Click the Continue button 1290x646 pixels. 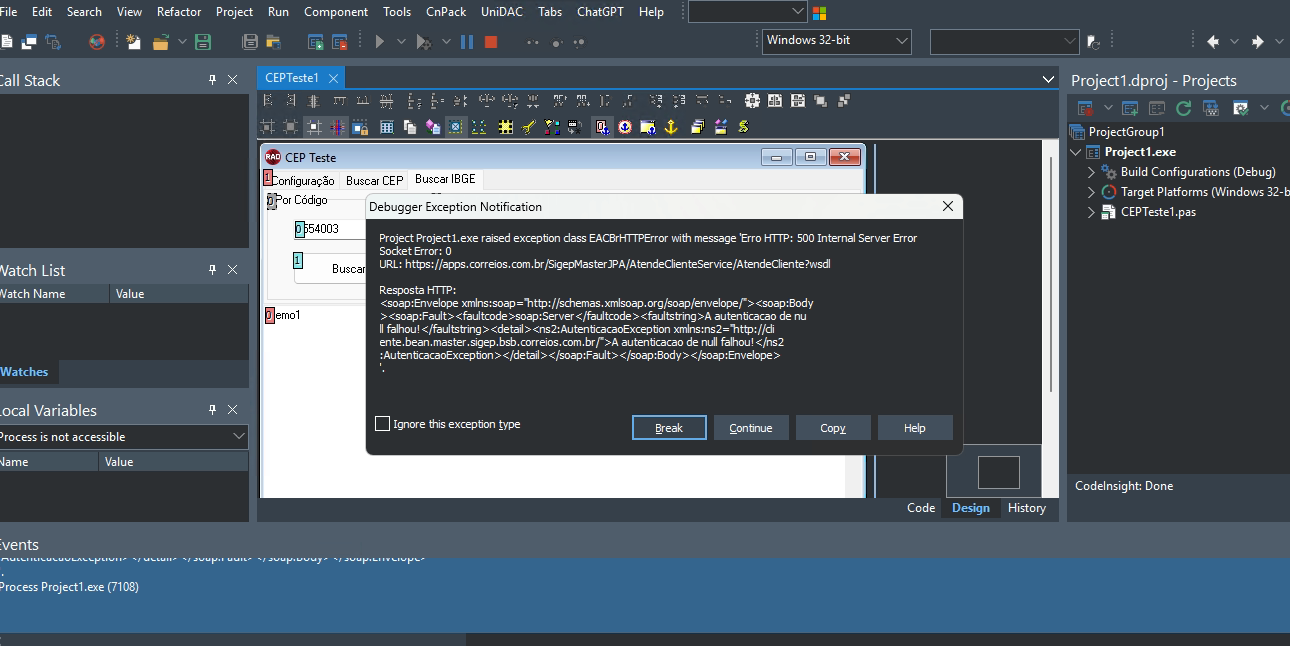click(x=751, y=428)
